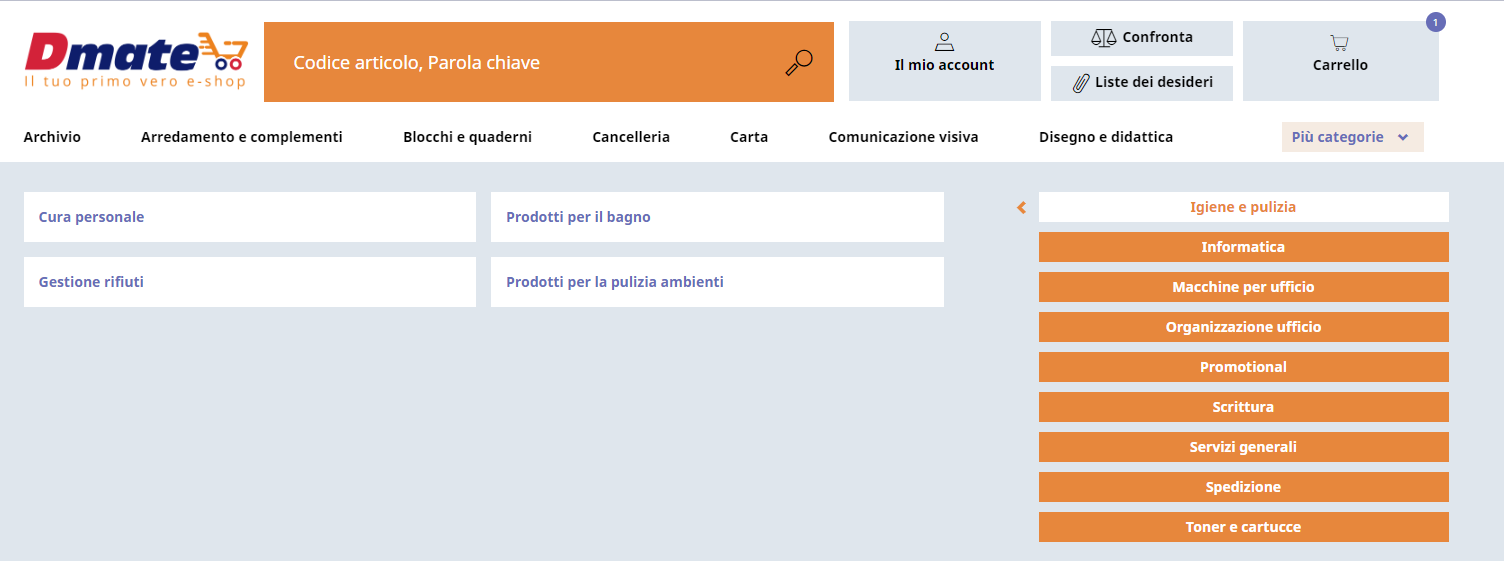Open the Dmate logo home link

136,60
